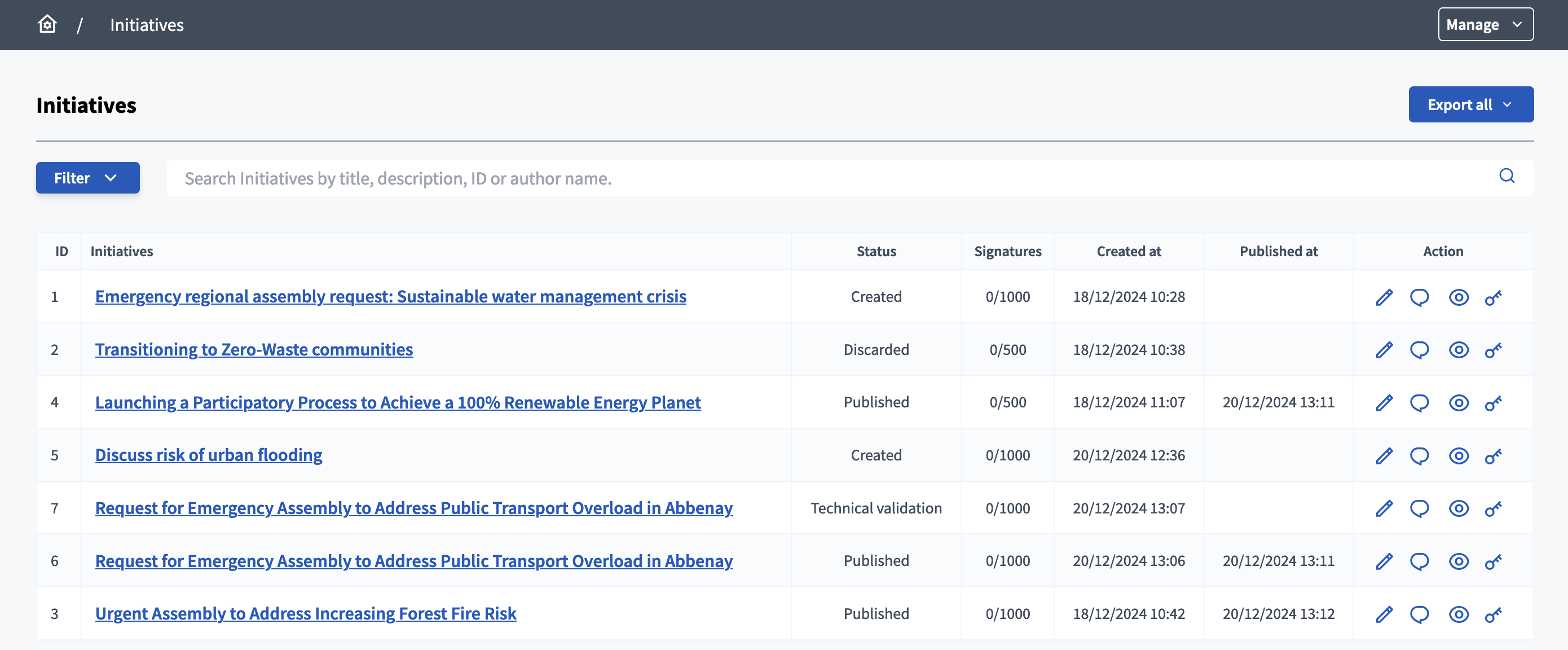
Task: Expand the Manage dropdown
Action: [x=1485, y=24]
